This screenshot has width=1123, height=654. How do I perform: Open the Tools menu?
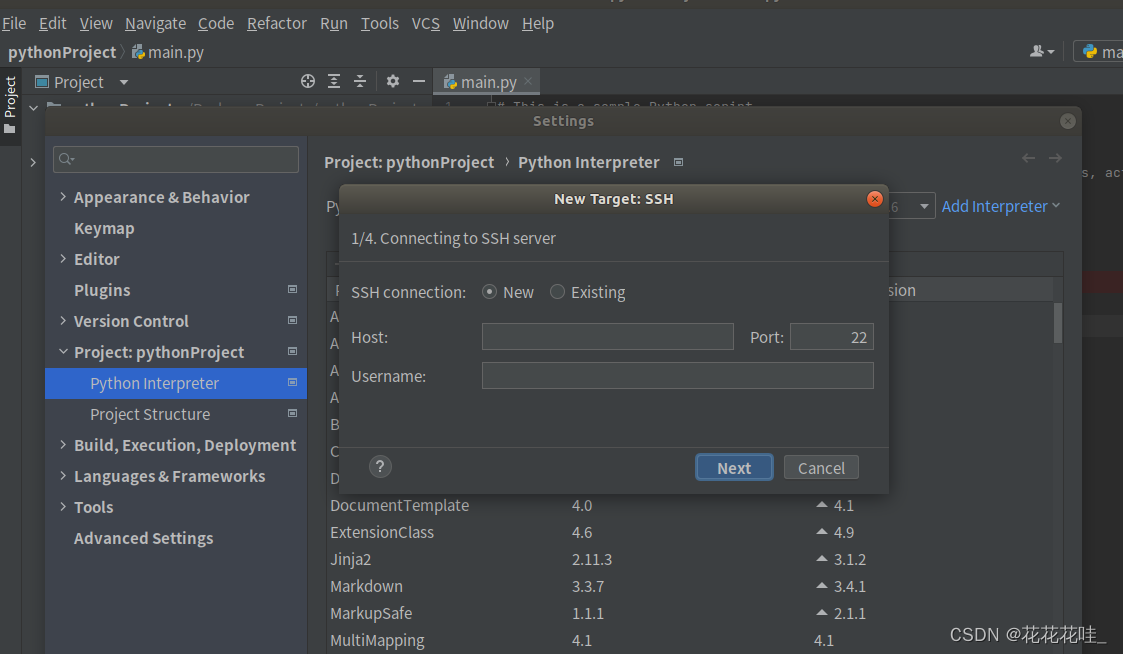[x=380, y=24]
